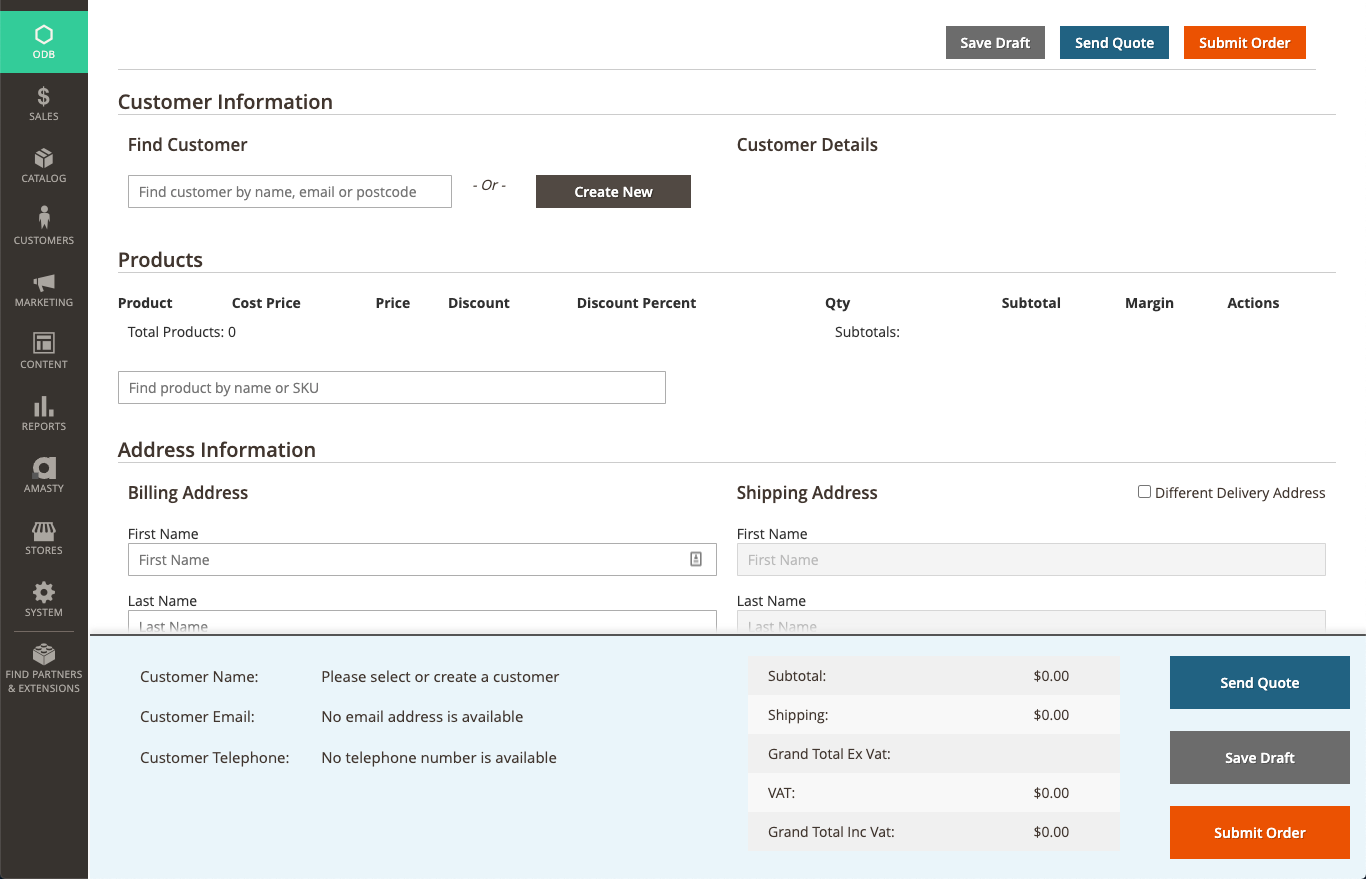The height and width of the screenshot is (879, 1366).
Task: Focus the billing First Name field
Action: click(x=422, y=560)
